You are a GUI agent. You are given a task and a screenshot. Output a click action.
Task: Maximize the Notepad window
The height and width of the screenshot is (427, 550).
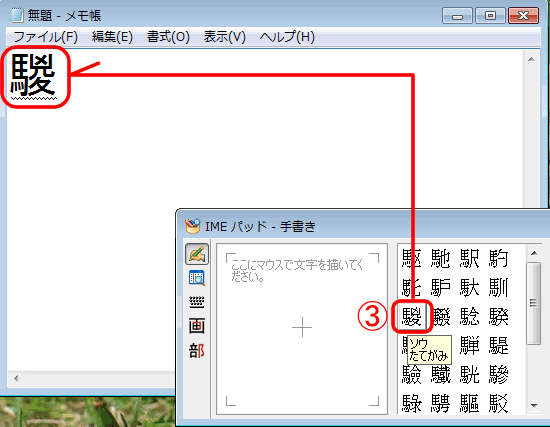(490, 16)
